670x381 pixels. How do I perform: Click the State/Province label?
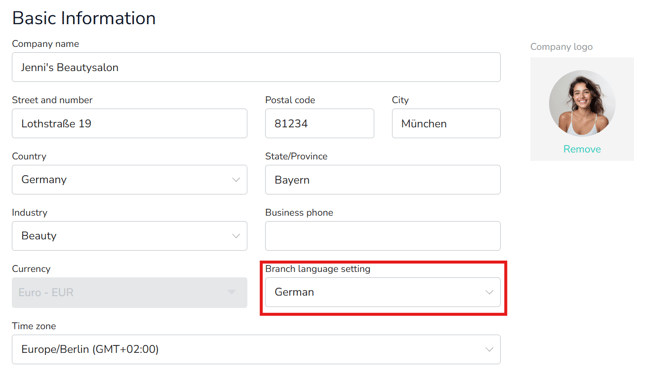coord(296,156)
